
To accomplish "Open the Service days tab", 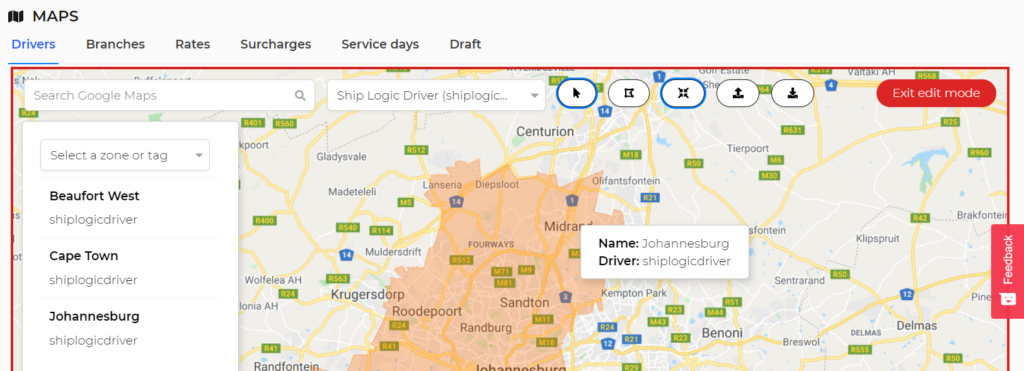I will click(x=380, y=44).
